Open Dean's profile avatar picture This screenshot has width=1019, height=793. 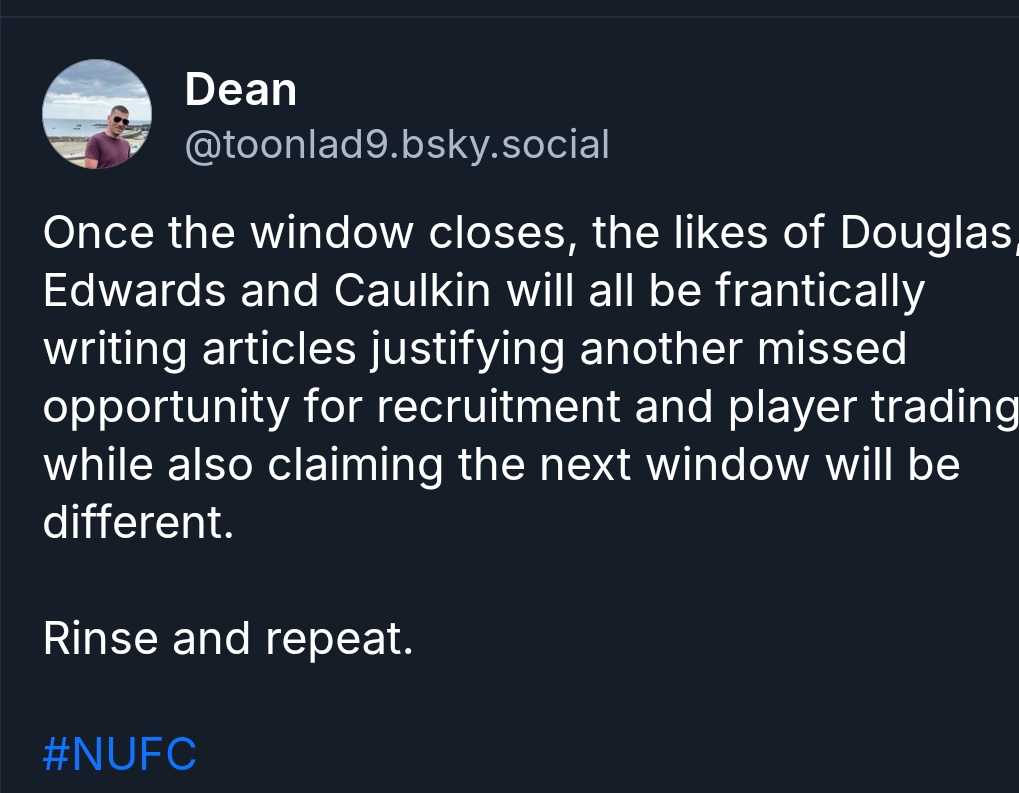(x=96, y=114)
